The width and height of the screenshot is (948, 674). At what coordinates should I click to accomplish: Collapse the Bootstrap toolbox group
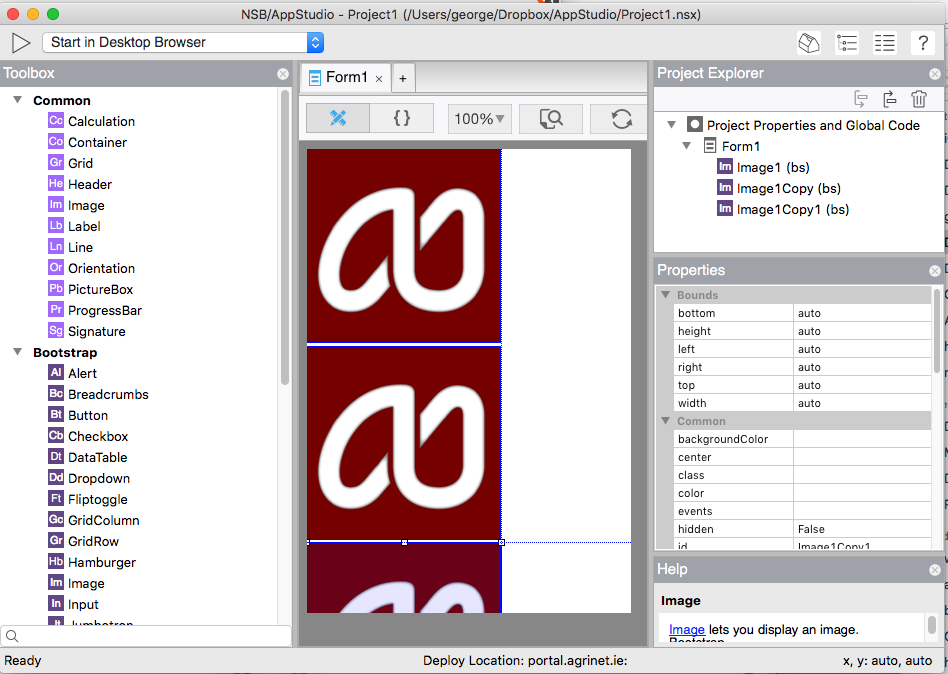point(18,352)
